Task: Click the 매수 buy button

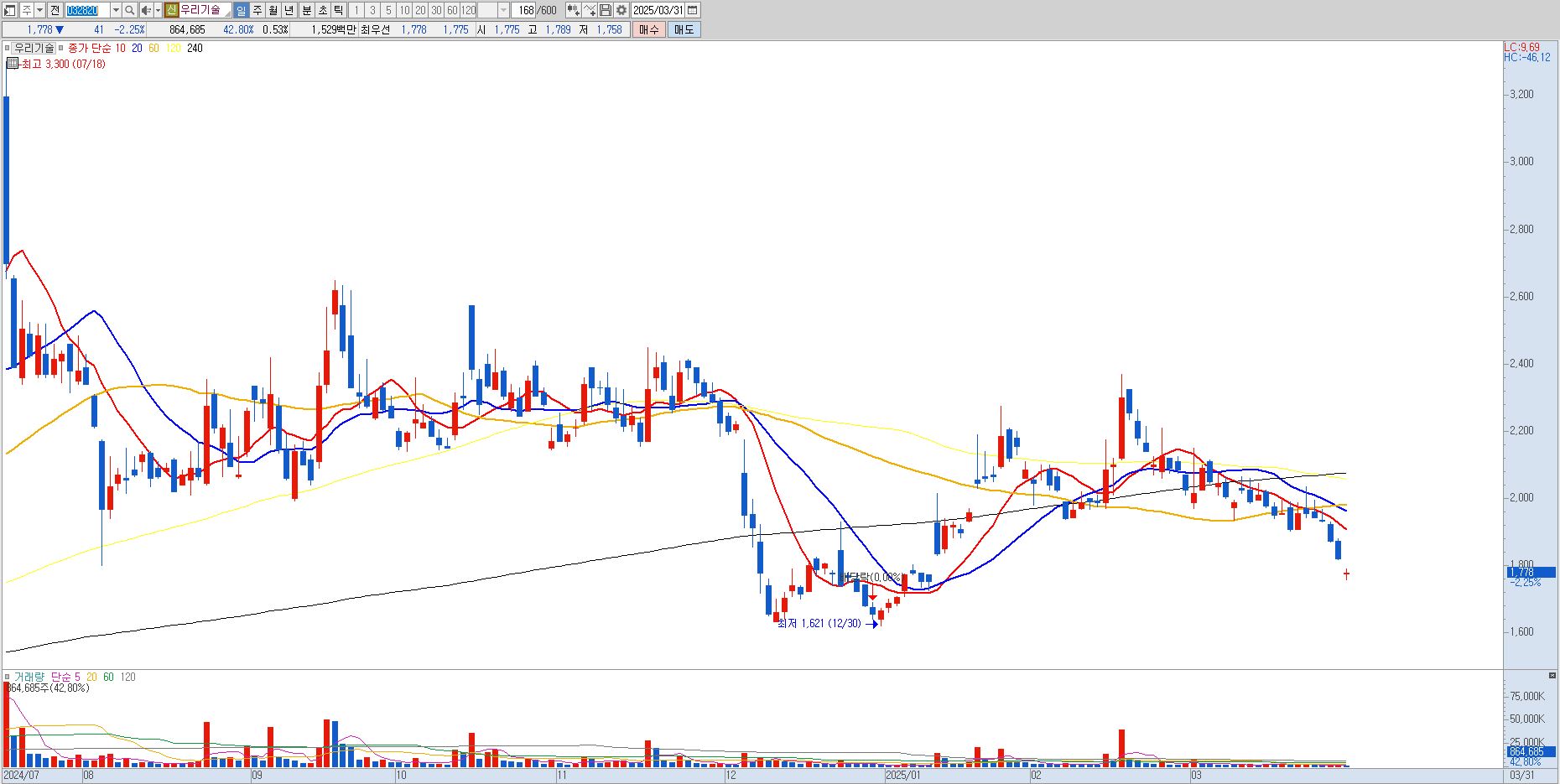Action: pyautogui.click(x=649, y=29)
